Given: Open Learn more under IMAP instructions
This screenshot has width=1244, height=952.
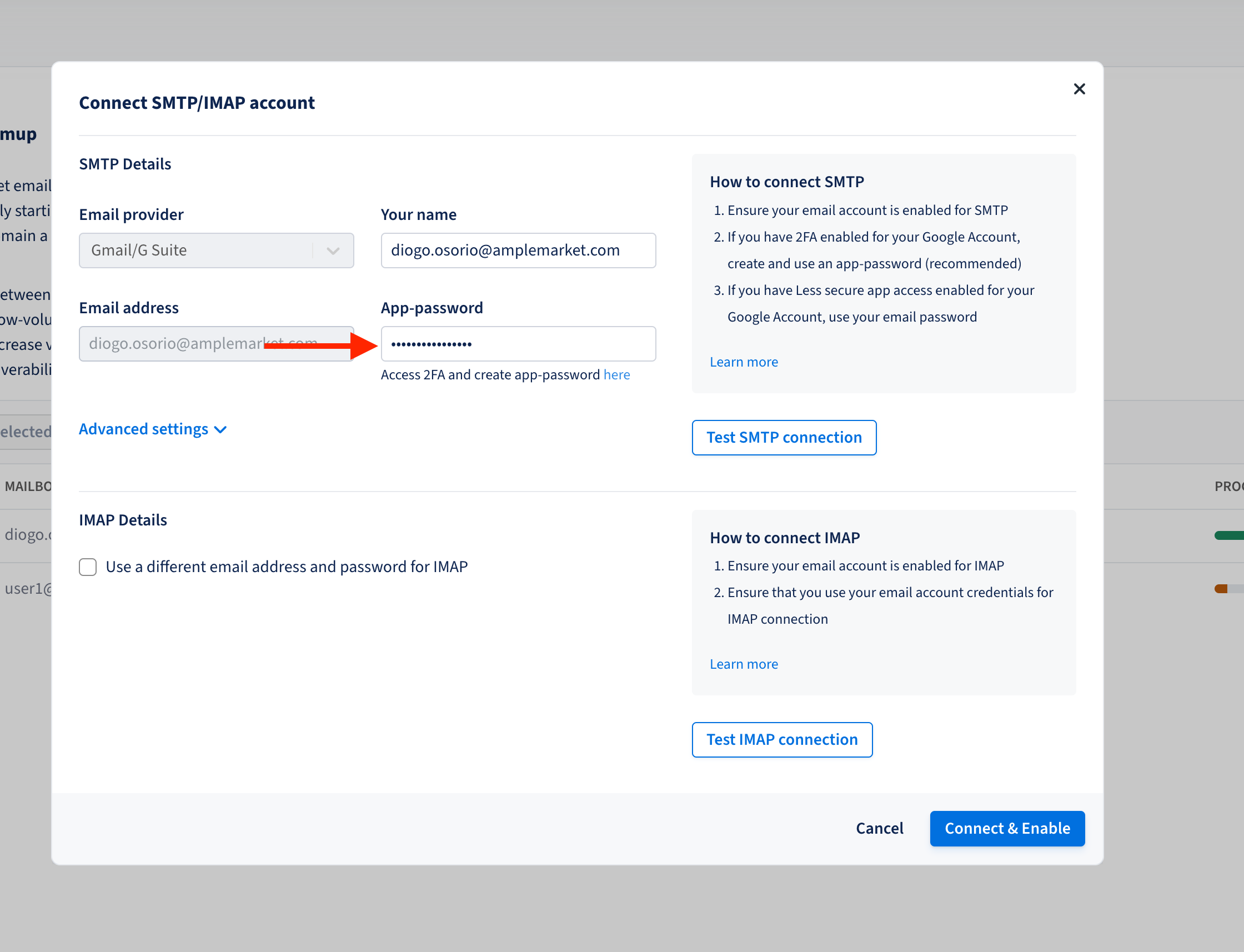Looking at the screenshot, I should click(743, 664).
